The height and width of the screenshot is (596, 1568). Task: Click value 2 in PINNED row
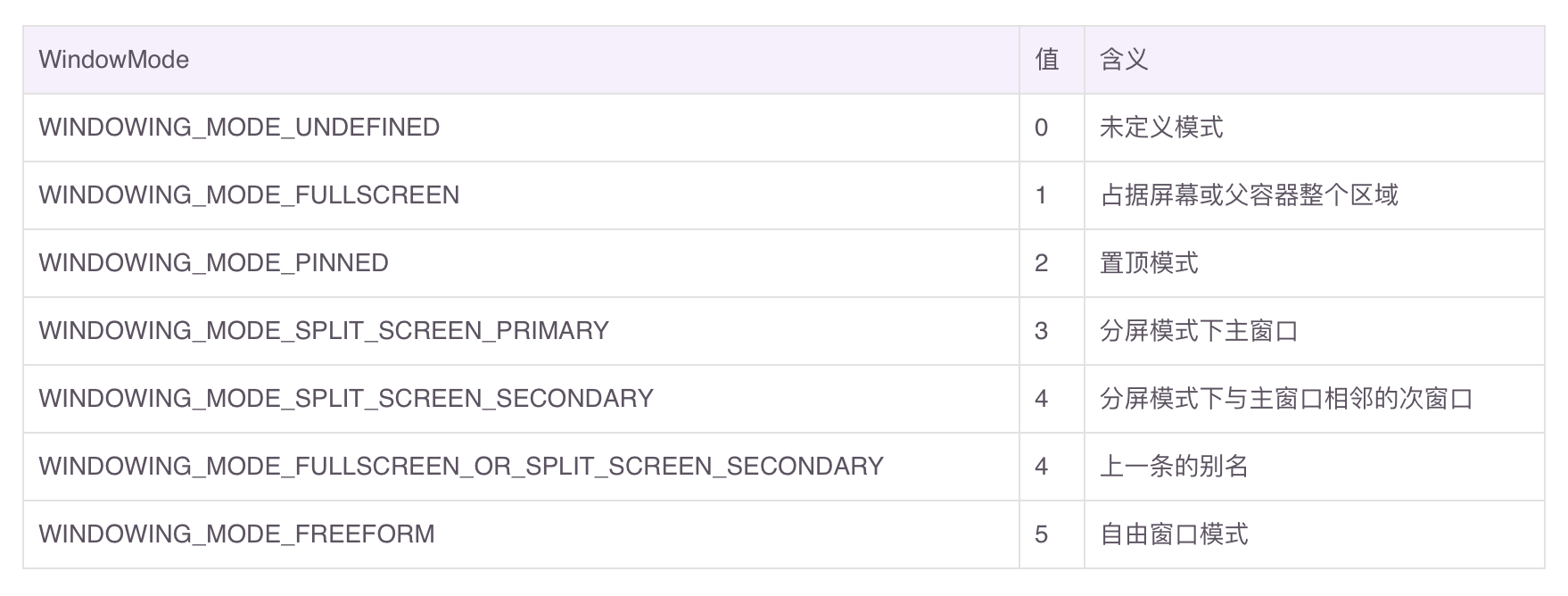1041,263
